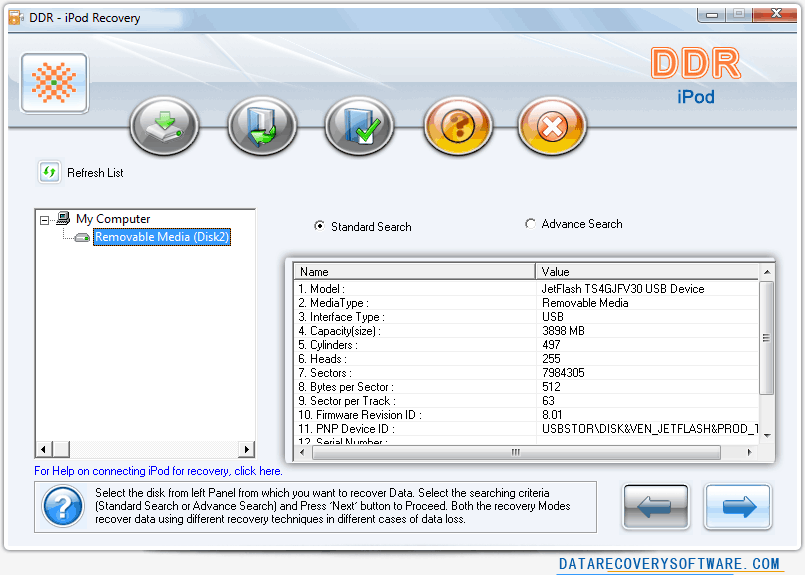Click the blue question-mark info icon
The width and height of the screenshot is (805, 575).
pyautogui.click(x=63, y=507)
